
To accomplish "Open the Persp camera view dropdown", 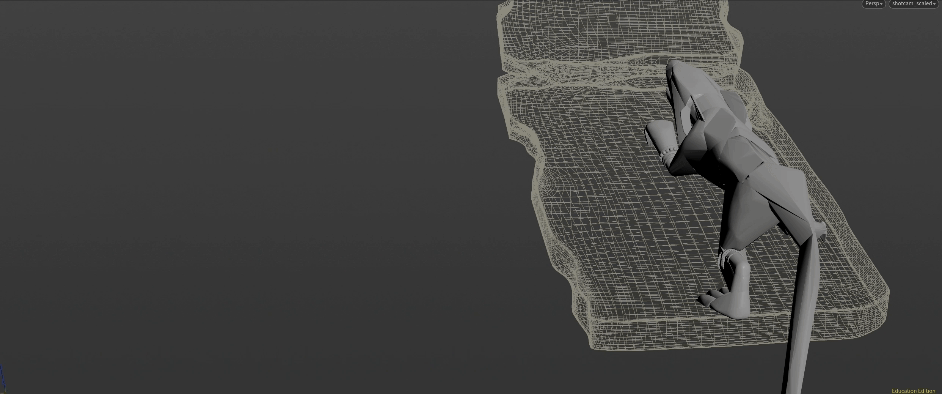I will point(874,4).
